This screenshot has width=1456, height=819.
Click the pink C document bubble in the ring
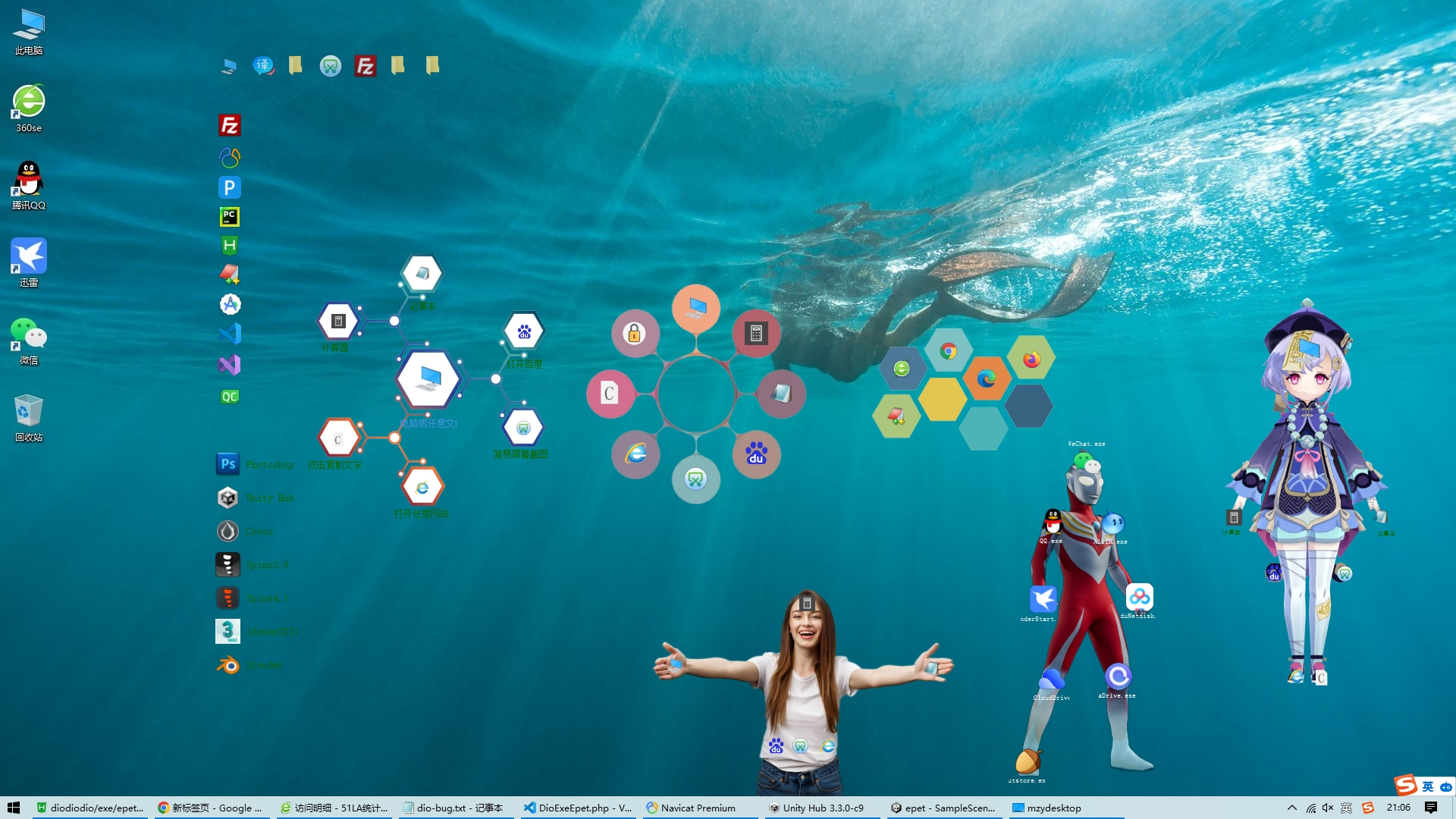pyautogui.click(x=610, y=394)
